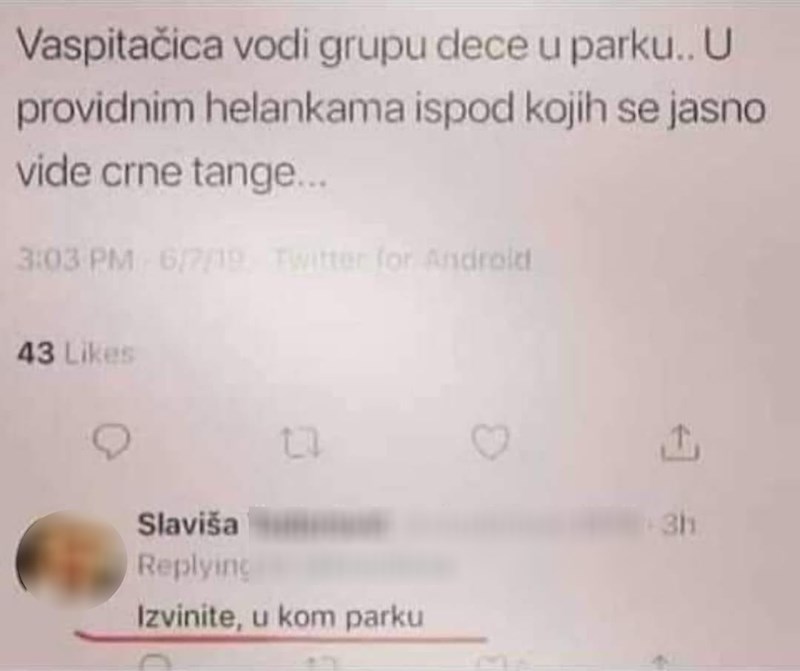Viewport: 800px width, 671px height.
Task: Open the blurred handle after Replying to
Action: pos(352,566)
